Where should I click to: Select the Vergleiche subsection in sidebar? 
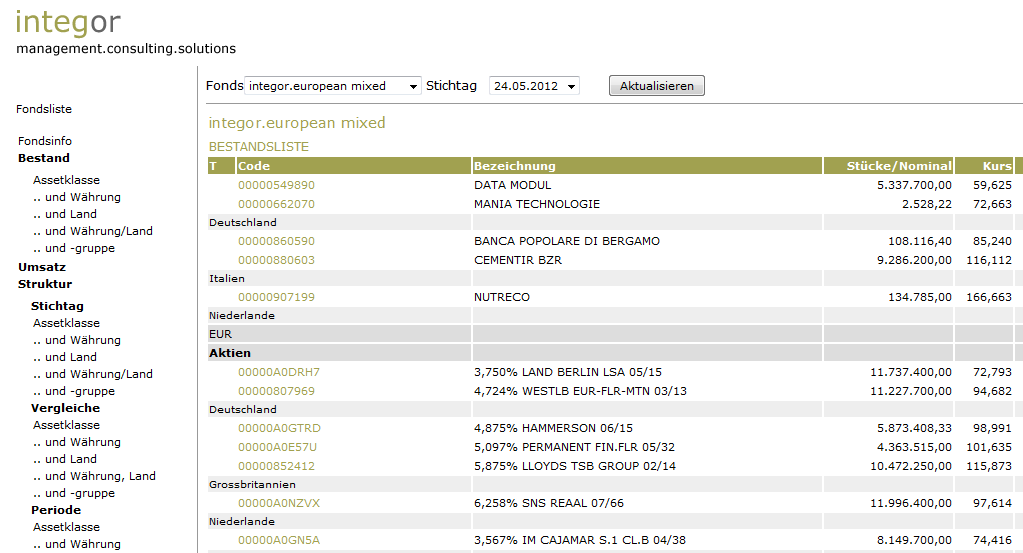point(65,408)
